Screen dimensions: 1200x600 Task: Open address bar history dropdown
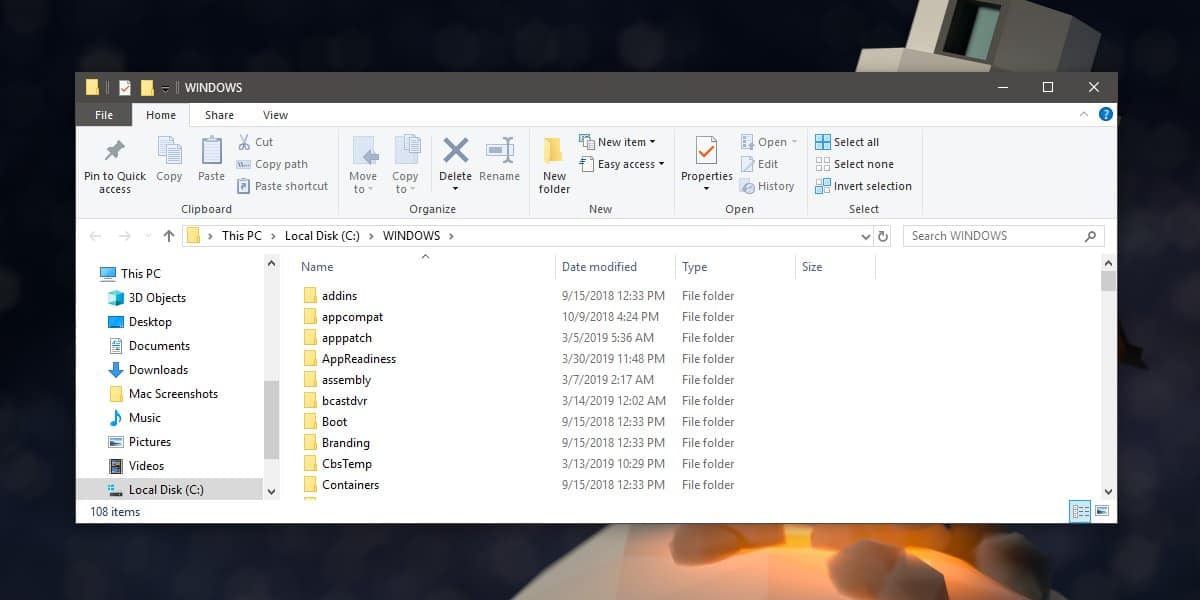[x=866, y=237]
